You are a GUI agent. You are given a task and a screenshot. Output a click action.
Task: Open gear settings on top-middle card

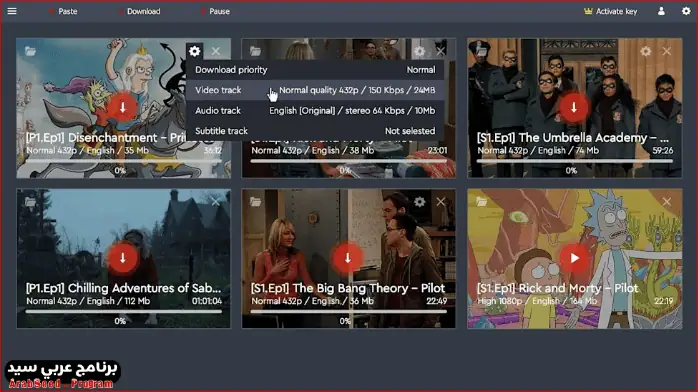pos(419,51)
